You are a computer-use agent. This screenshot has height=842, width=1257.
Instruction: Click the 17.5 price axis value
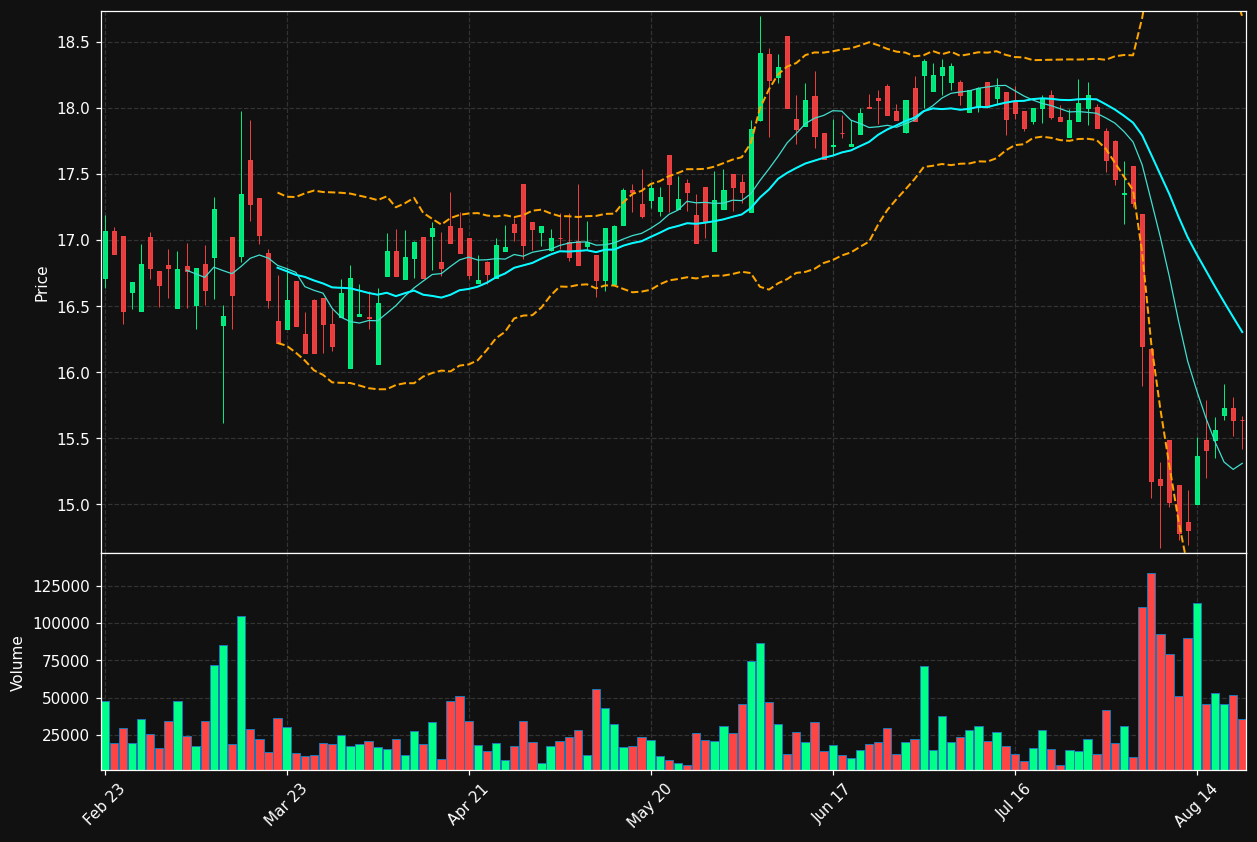(x=73, y=175)
